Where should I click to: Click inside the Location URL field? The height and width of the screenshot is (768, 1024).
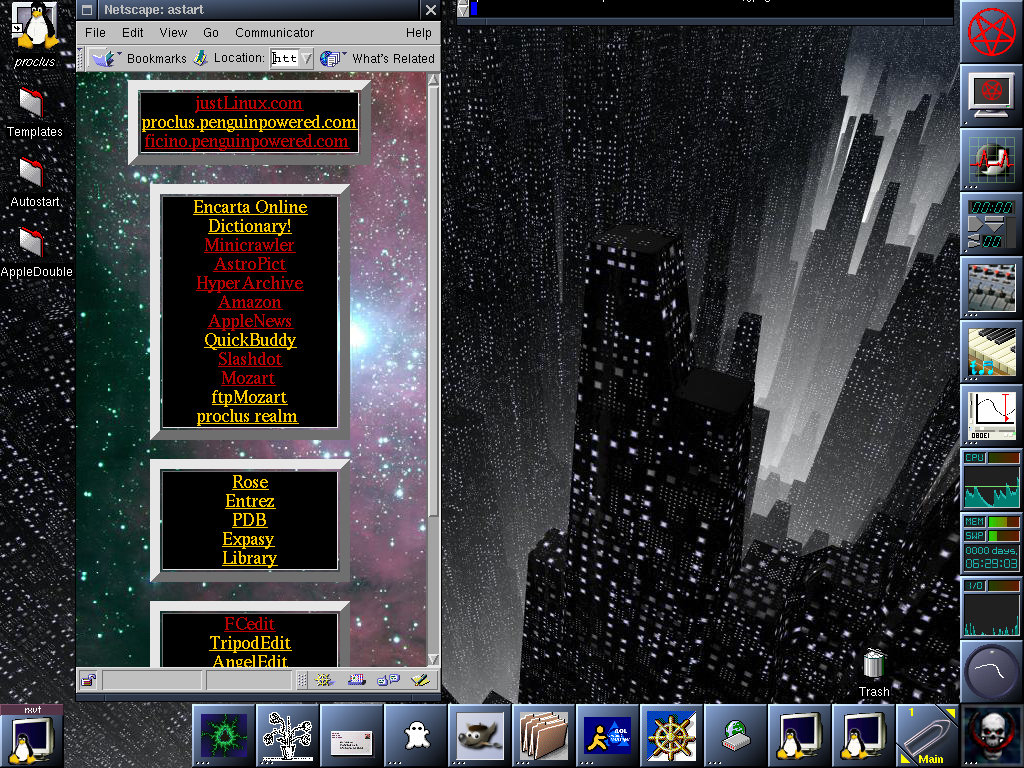(285, 58)
